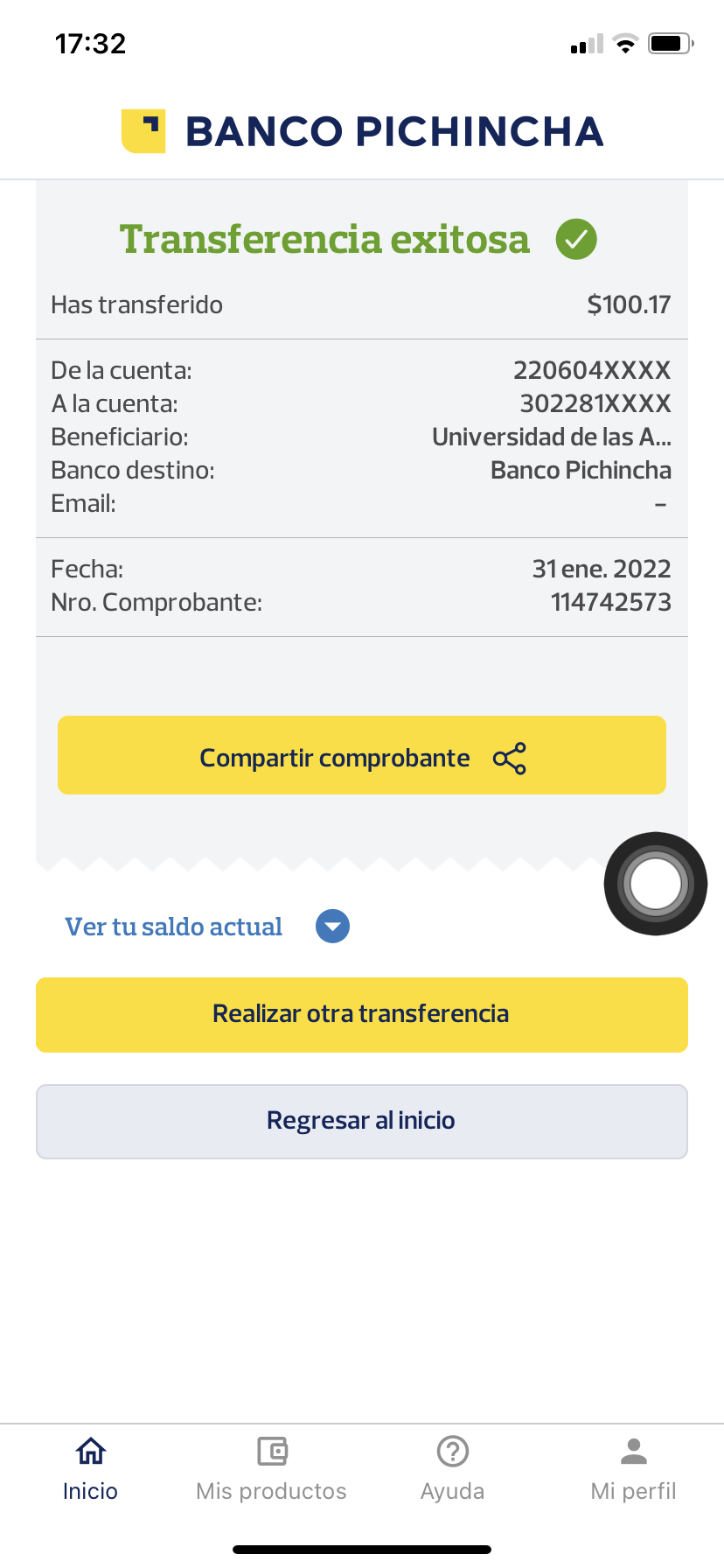The width and height of the screenshot is (724, 1568).
Task: Switch to the Ayuda tab label
Action: [452, 1491]
